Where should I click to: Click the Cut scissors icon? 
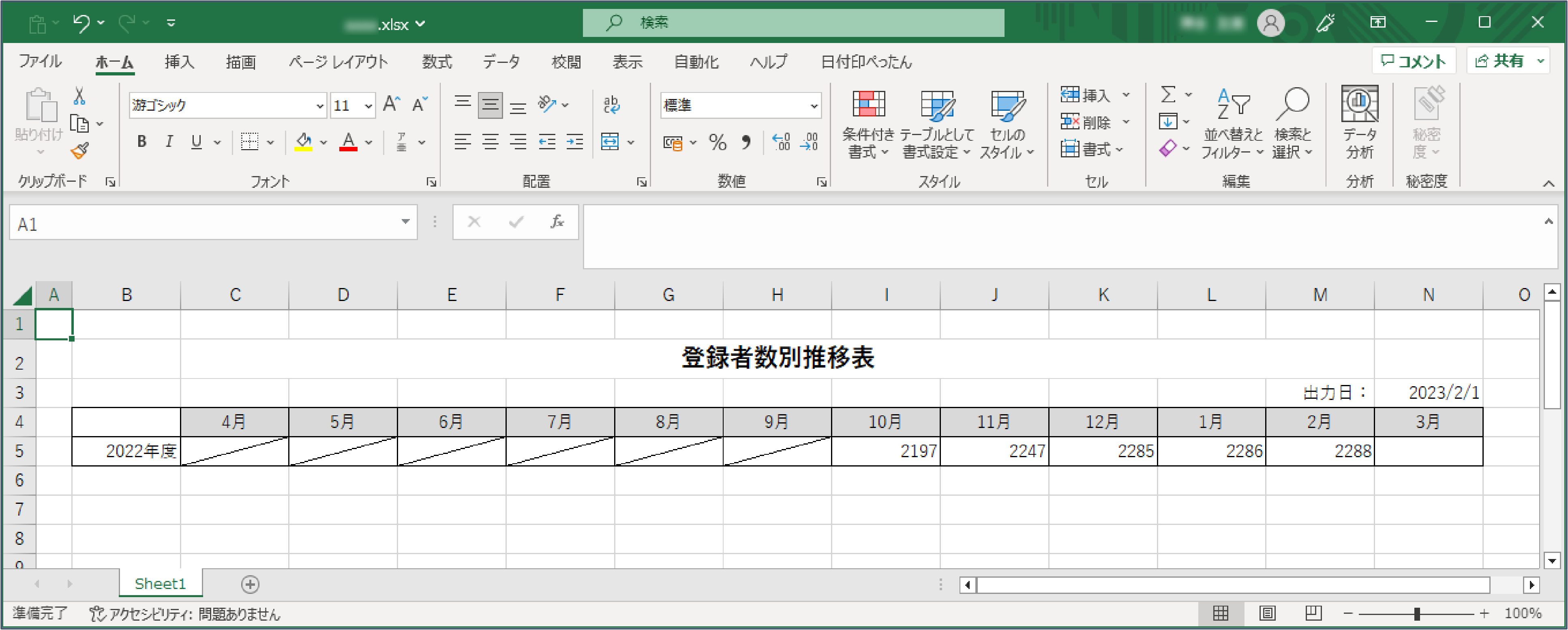(x=79, y=96)
